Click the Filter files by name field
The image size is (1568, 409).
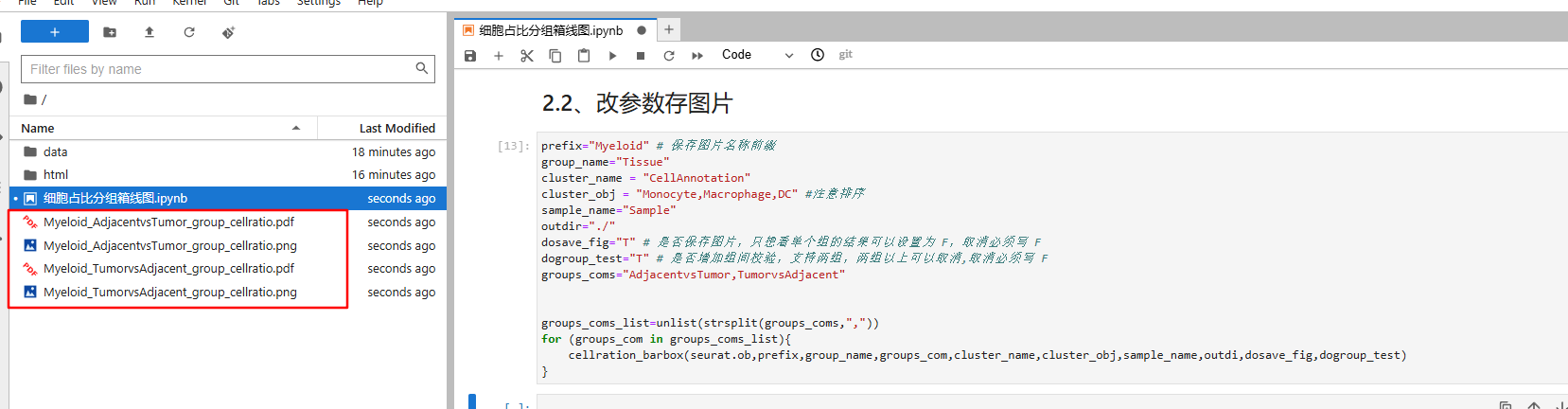(x=220, y=69)
